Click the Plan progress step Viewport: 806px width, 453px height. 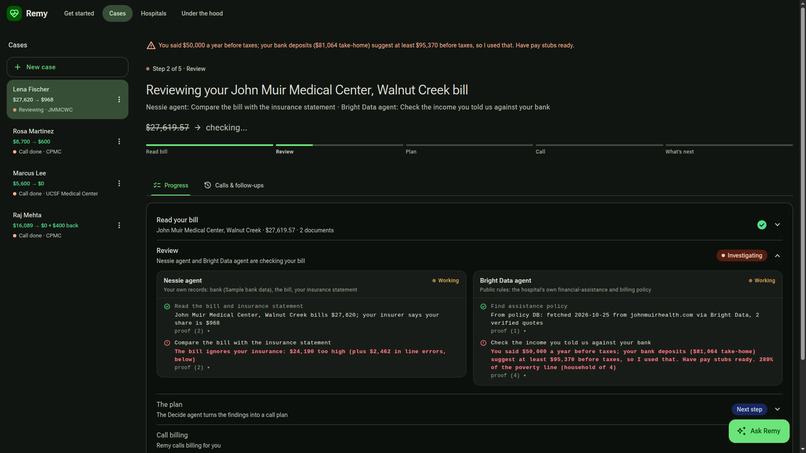(x=469, y=149)
